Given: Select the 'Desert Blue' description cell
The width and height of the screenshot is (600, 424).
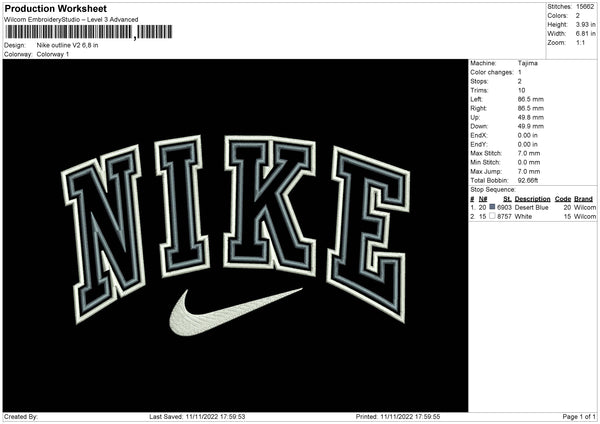Looking at the screenshot, I should [x=532, y=207].
